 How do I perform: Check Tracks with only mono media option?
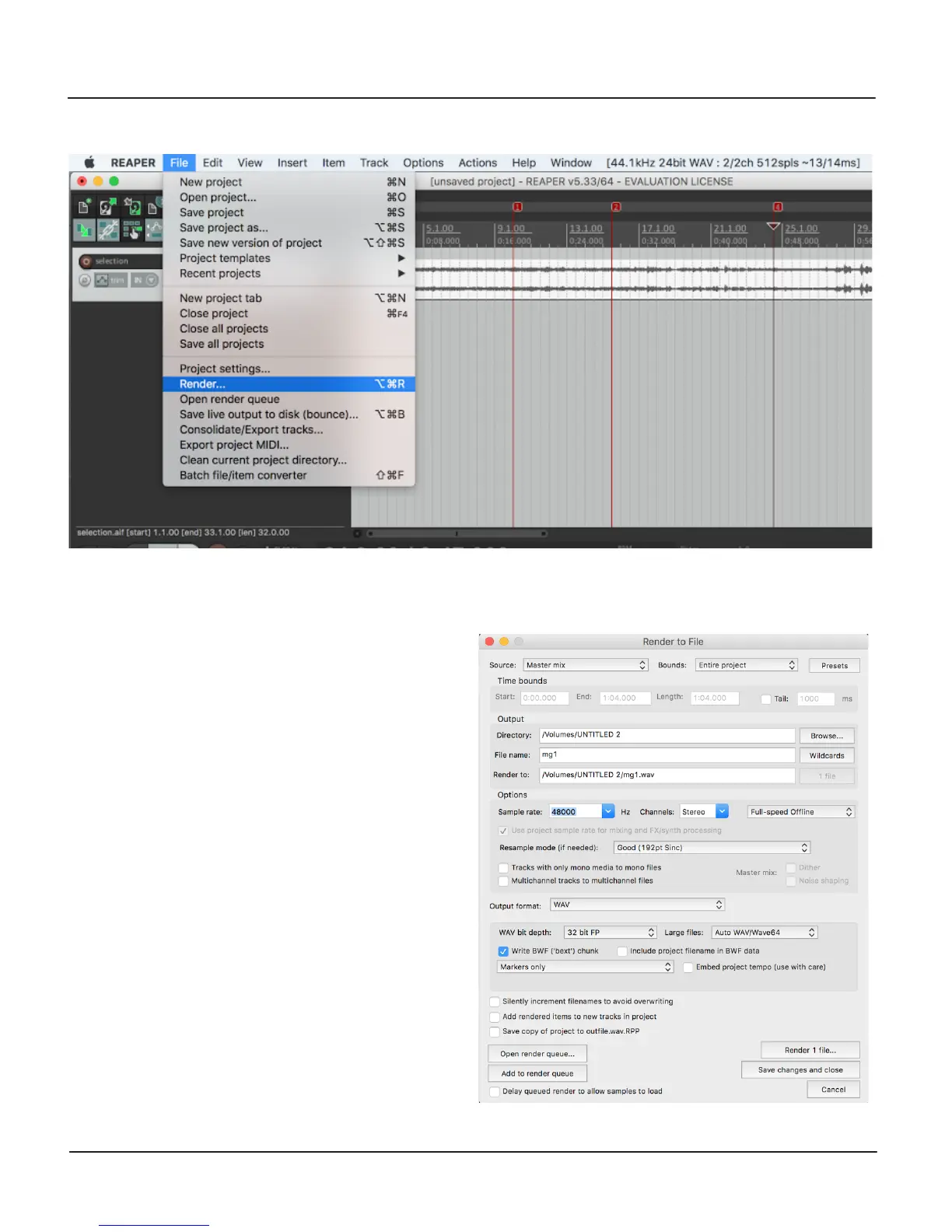pyautogui.click(x=503, y=868)
